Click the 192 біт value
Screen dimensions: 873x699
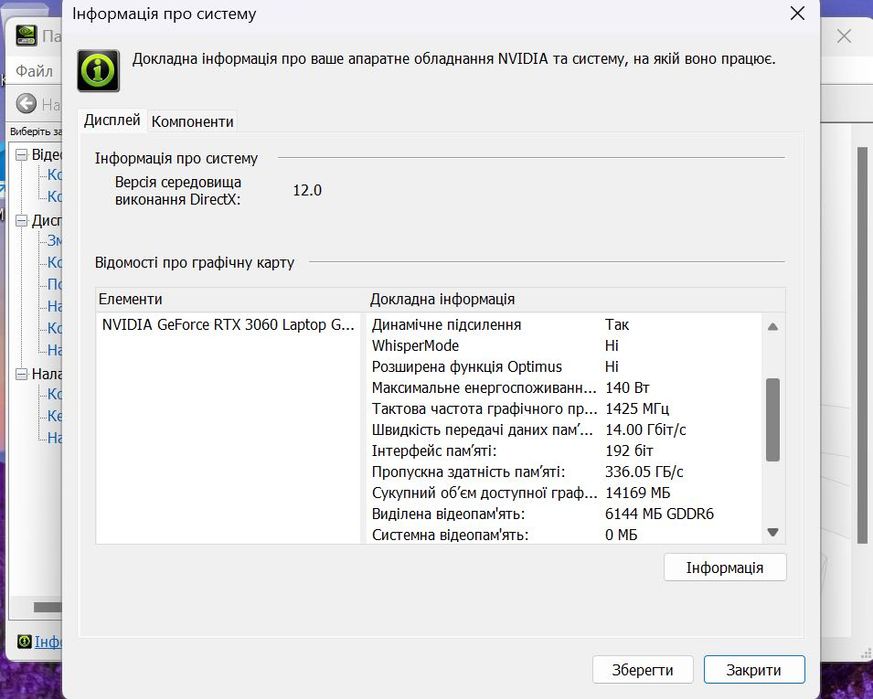pyautogui.click(x=630, y=451)
